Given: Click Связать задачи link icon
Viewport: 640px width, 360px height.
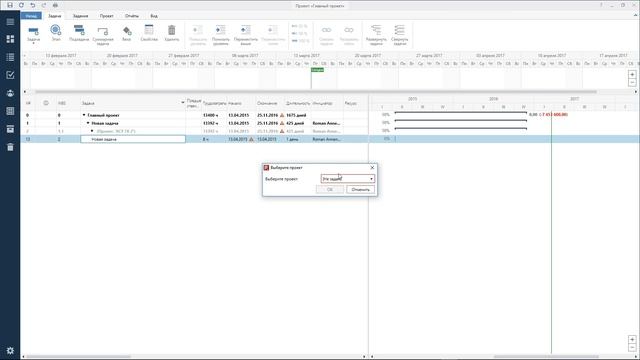Looking at the screenshot, I should pos(327,35).
